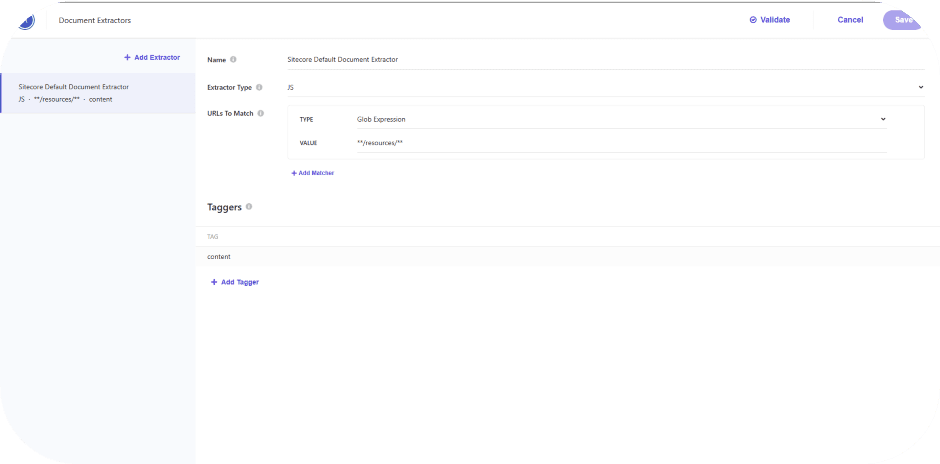Save the document extractor settings

[x=903, y=20]
